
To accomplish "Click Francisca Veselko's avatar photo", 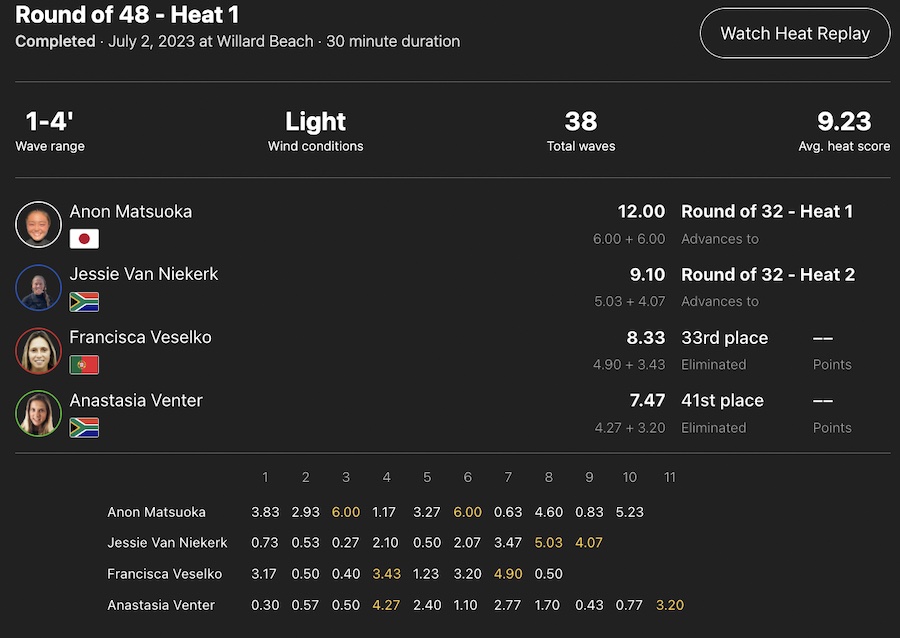I will pos(39,350).
